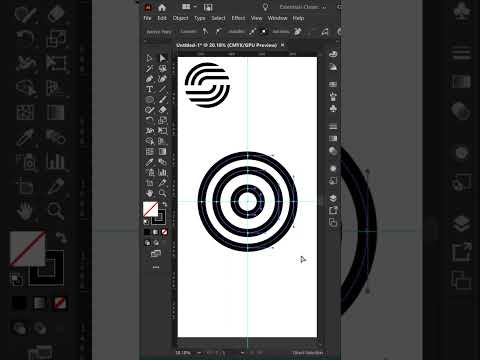Select Untitled-1 document tab
The height and width of the screenshot is (360, 480).
[x=226, y=45]
